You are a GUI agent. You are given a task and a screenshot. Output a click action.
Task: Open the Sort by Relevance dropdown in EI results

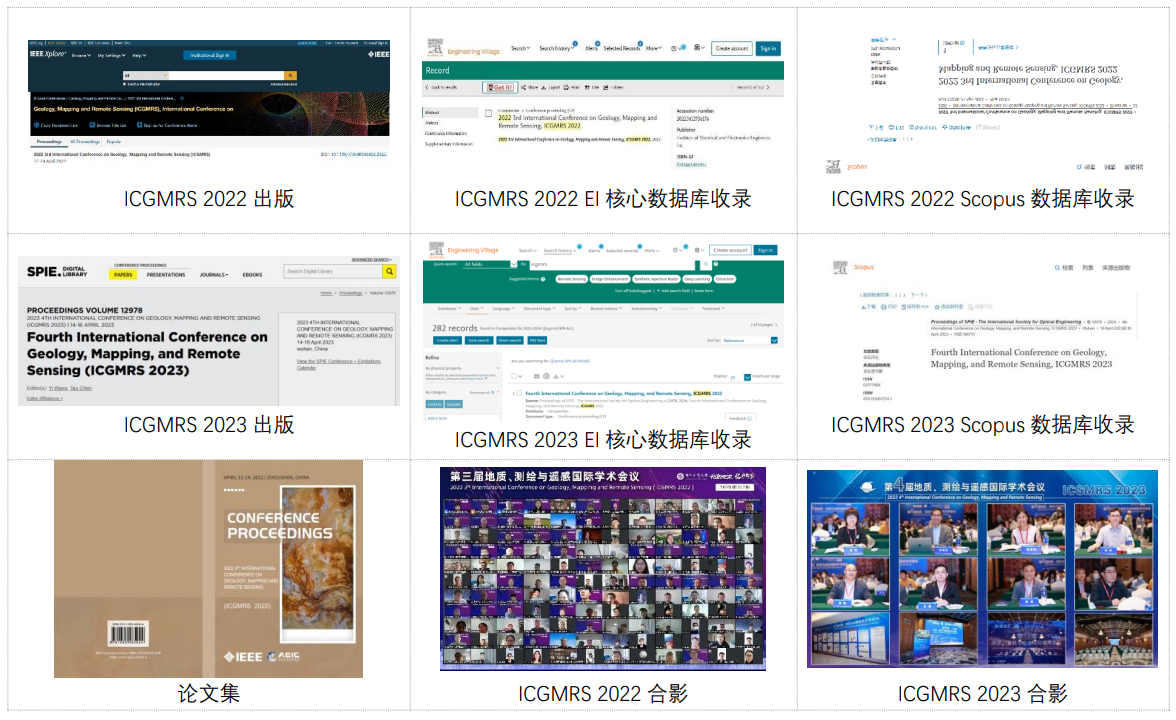(752, 340)
